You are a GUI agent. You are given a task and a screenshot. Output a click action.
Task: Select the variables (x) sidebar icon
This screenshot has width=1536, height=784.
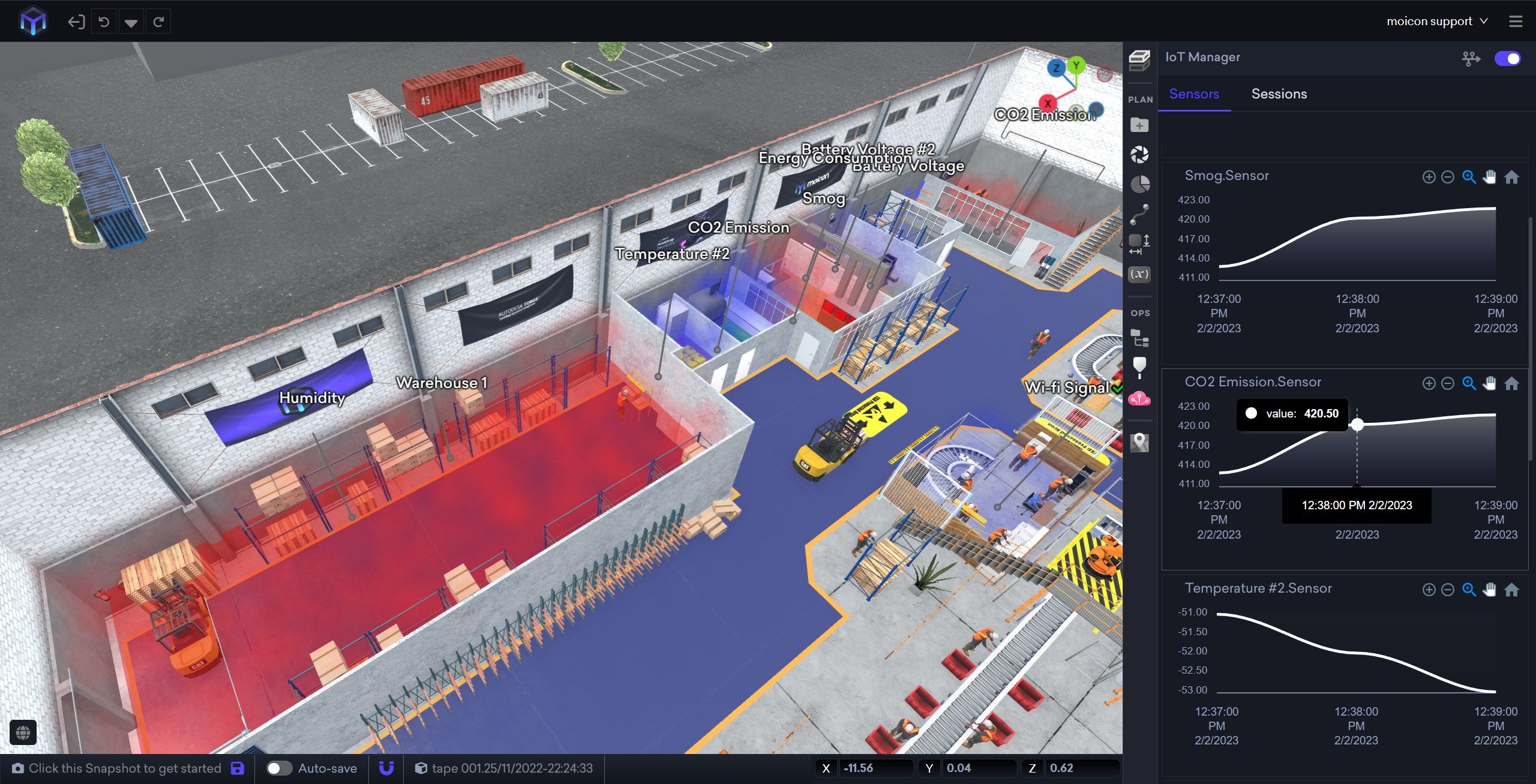coord(1139,274)
